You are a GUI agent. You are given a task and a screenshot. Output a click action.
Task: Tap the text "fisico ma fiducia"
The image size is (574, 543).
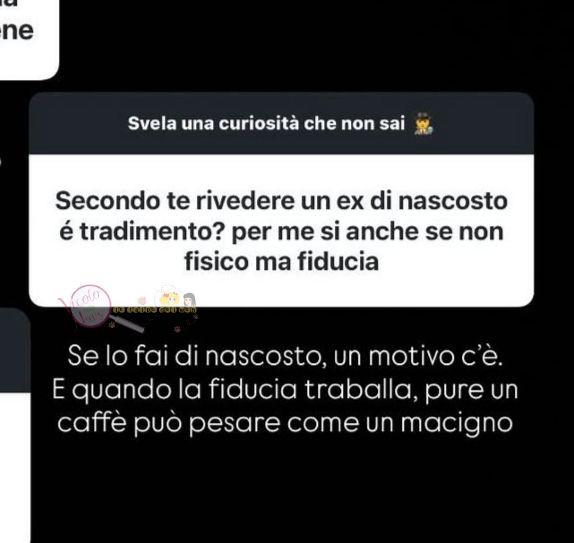(x=281, y=262)
